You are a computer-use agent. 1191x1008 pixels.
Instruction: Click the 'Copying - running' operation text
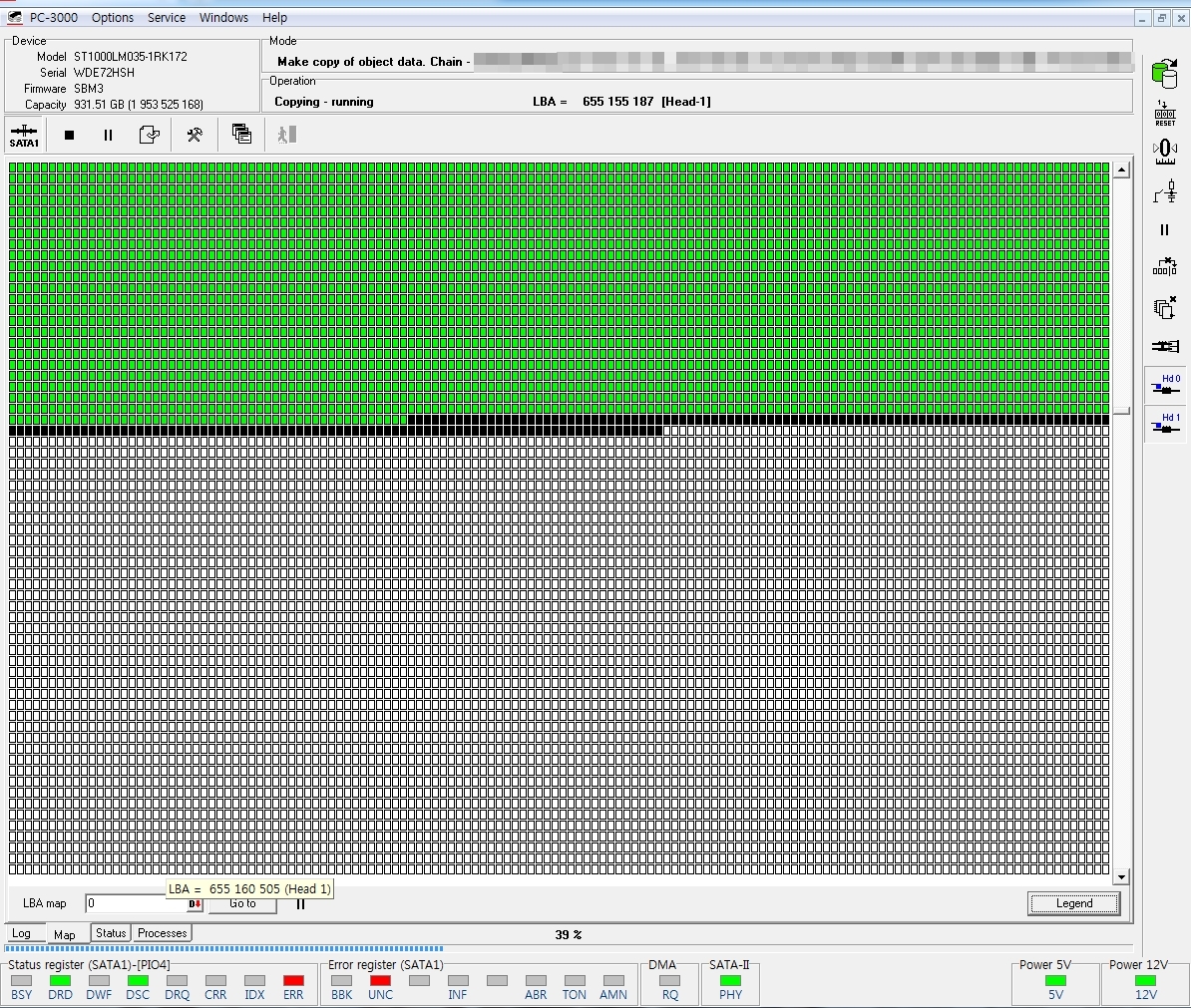(x=323, y=102)
